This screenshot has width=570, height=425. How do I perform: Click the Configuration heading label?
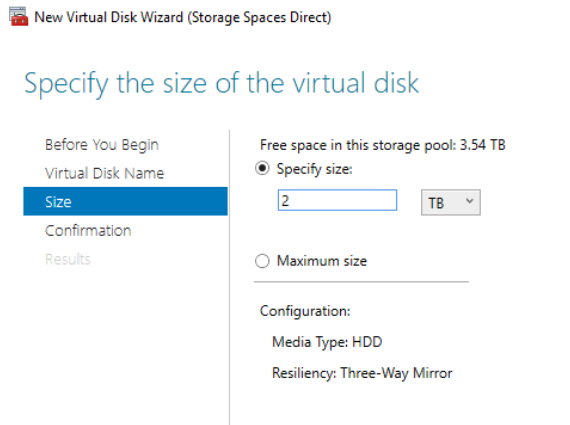(x=305, y=311)
